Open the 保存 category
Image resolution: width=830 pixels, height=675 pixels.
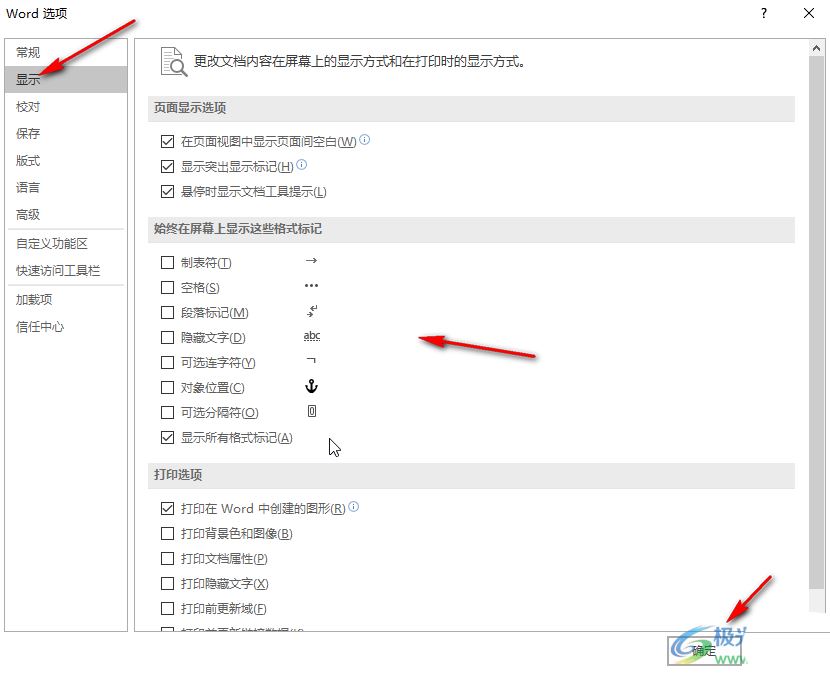pos(66,133)
